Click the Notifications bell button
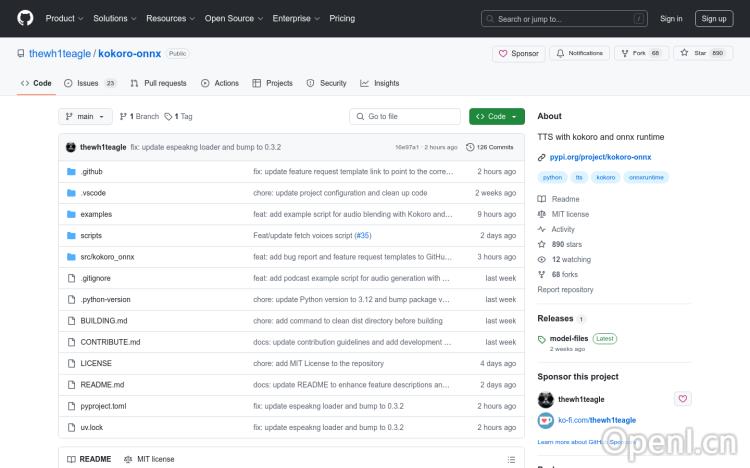This screenshot has width=750, height=468. (580, 53)
